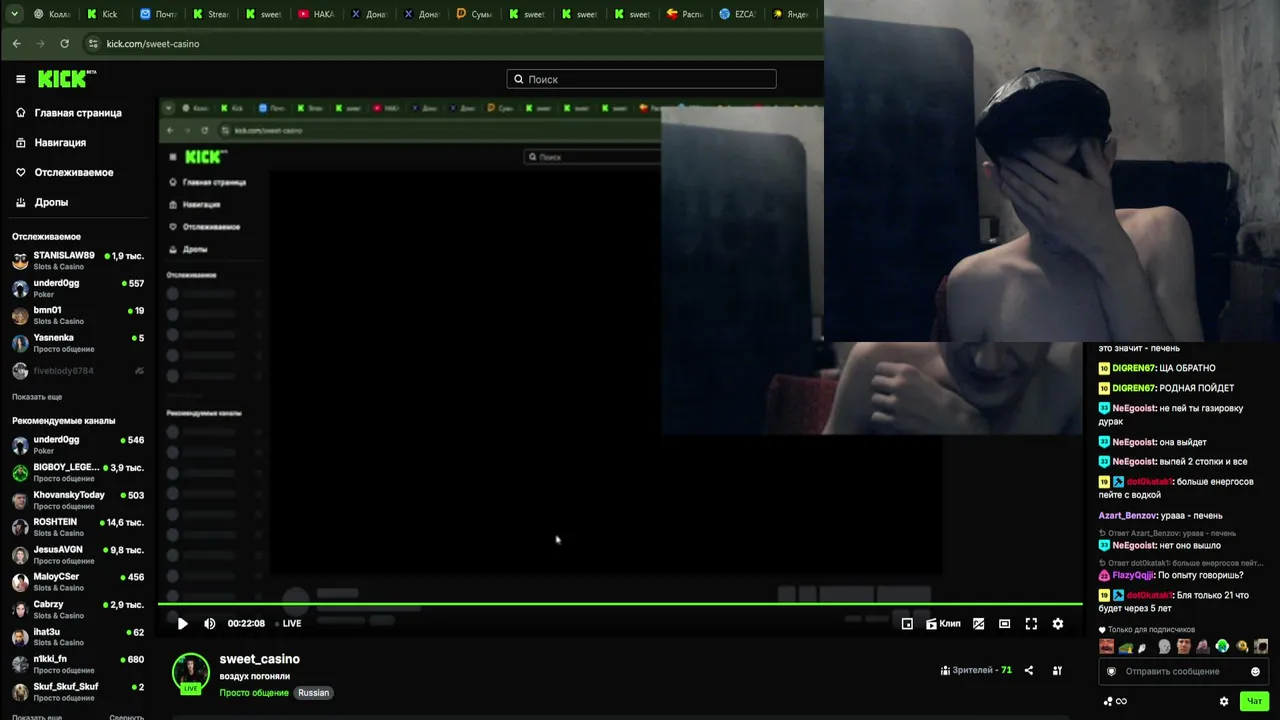Screen dimensions: 1280x720
Task: Open Дропы in the sidebar
Action: (42, 202)
